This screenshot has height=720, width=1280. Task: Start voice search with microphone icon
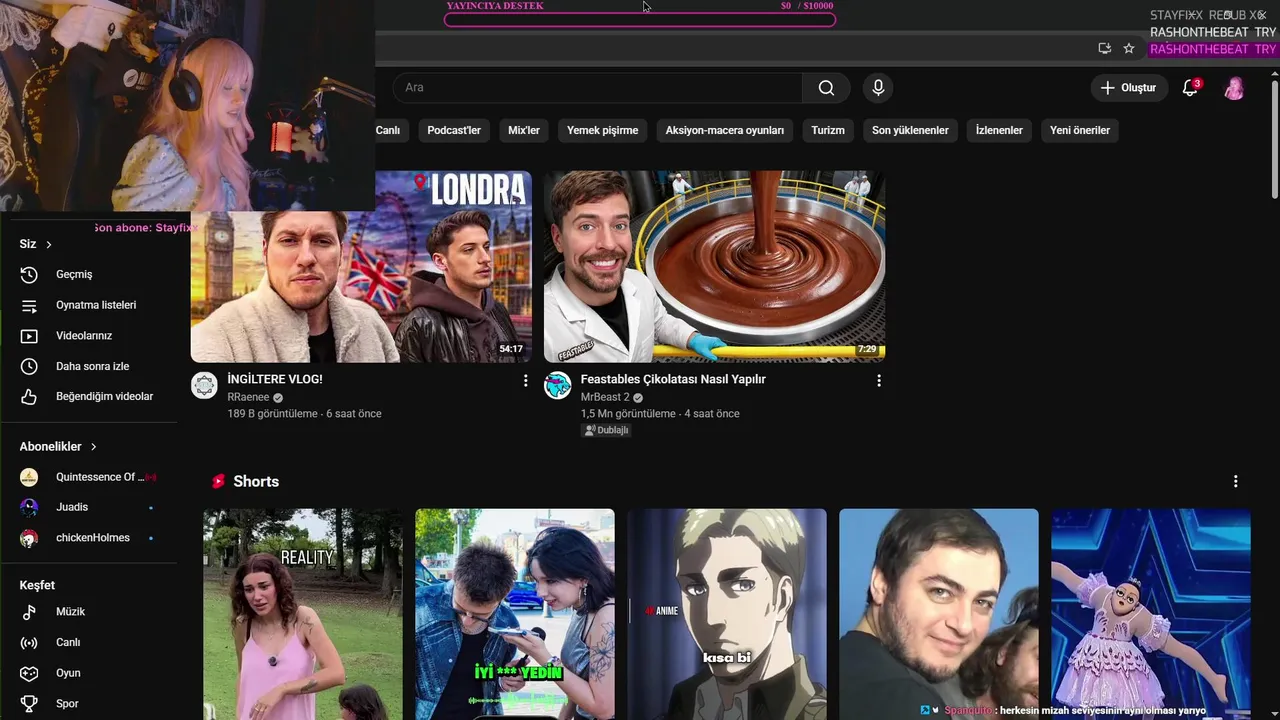click(878, 88)
